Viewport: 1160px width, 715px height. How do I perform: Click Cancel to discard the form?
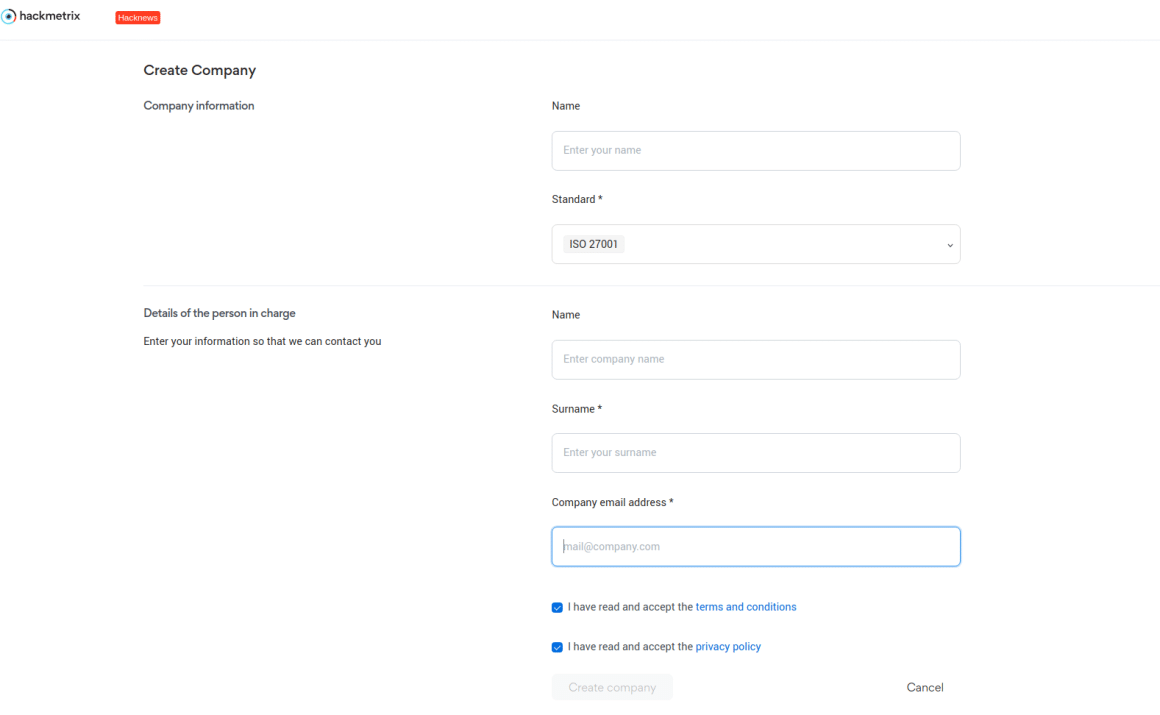tap(924, 687)
